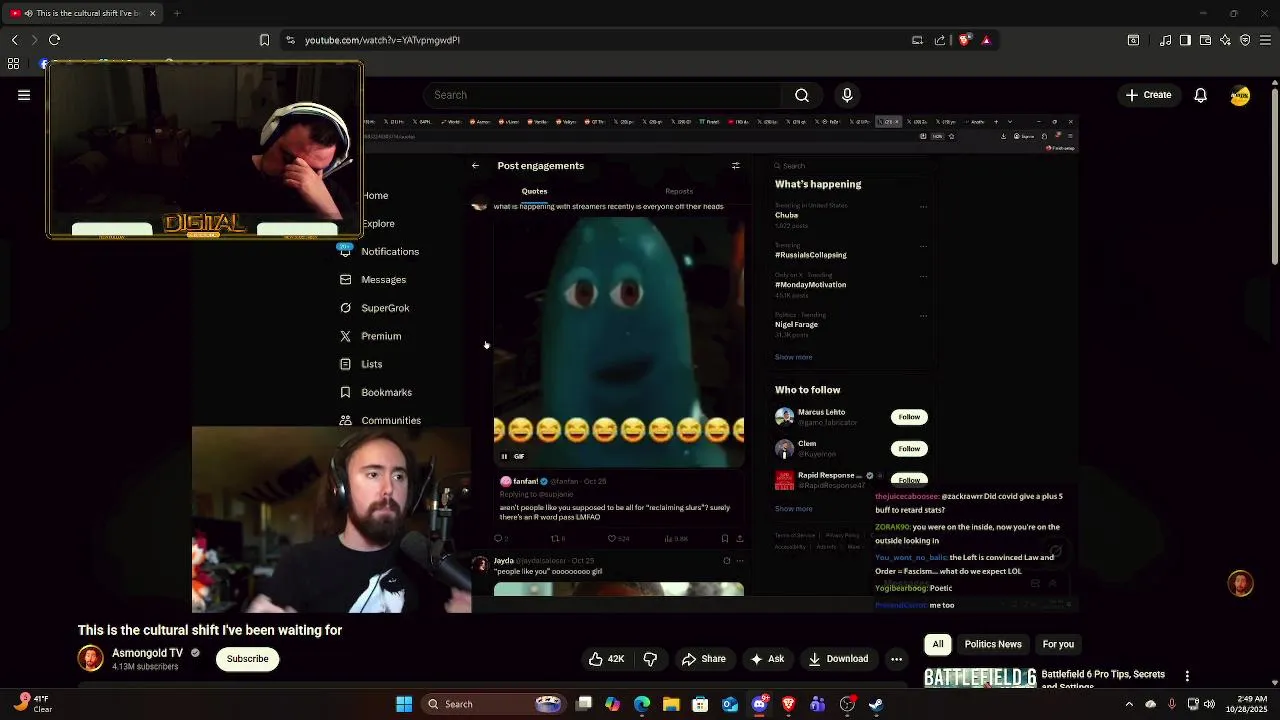Click the page scrollbar down arrow
Image resolution: width=1280 pixels, height=720 pixels.
[1274, 683]
